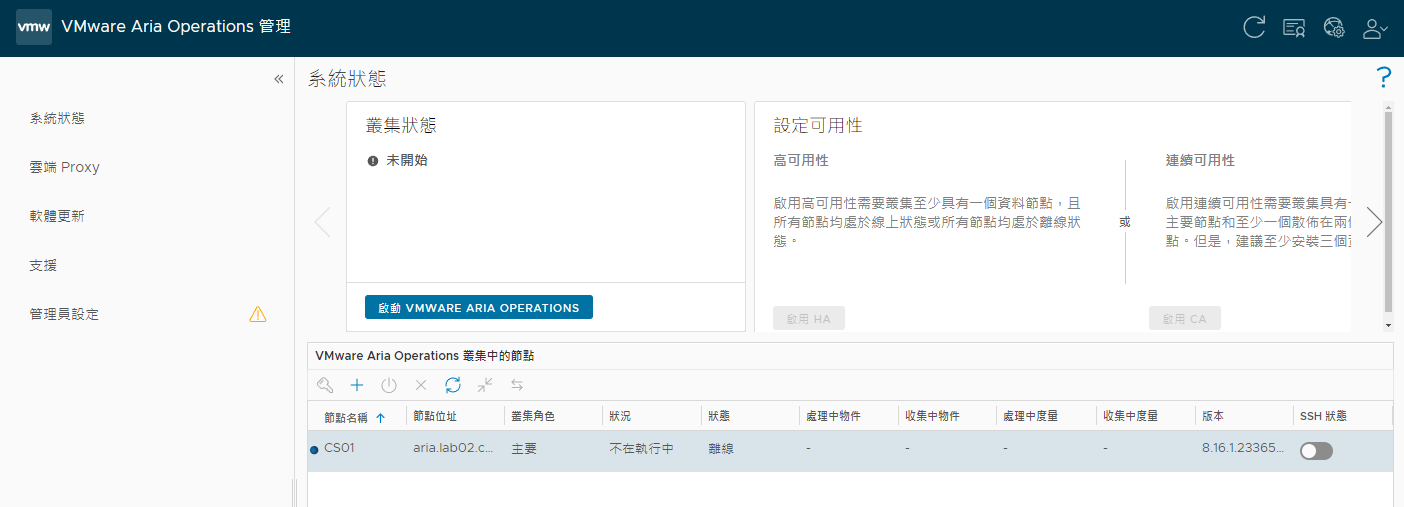The height and width of the screenshot is (507, 1404).
Task: Click the 設定可用性 card title
Action: [x=818, y=125]
